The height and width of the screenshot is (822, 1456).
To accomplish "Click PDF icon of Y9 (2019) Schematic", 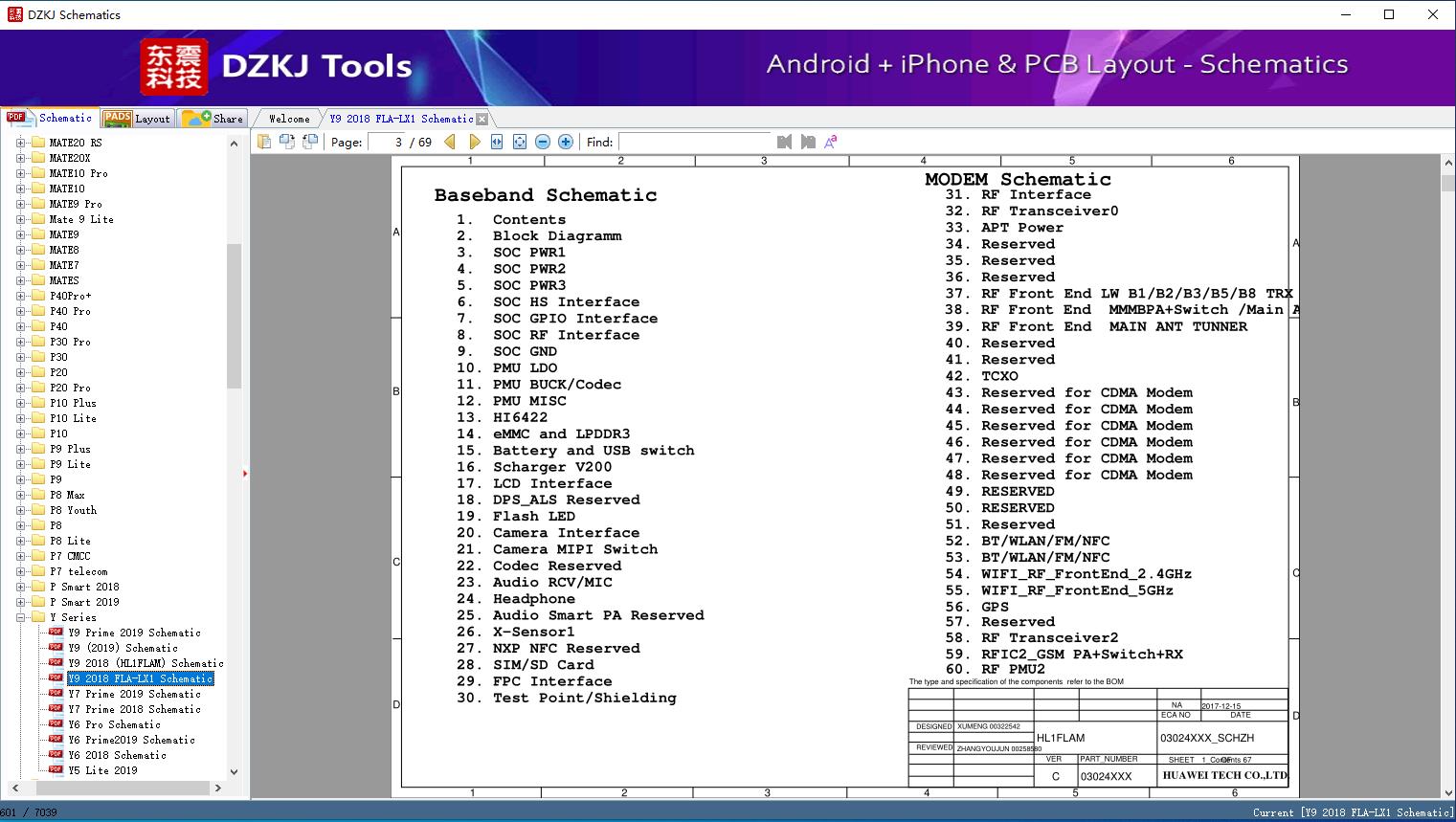I will (56, 648).
